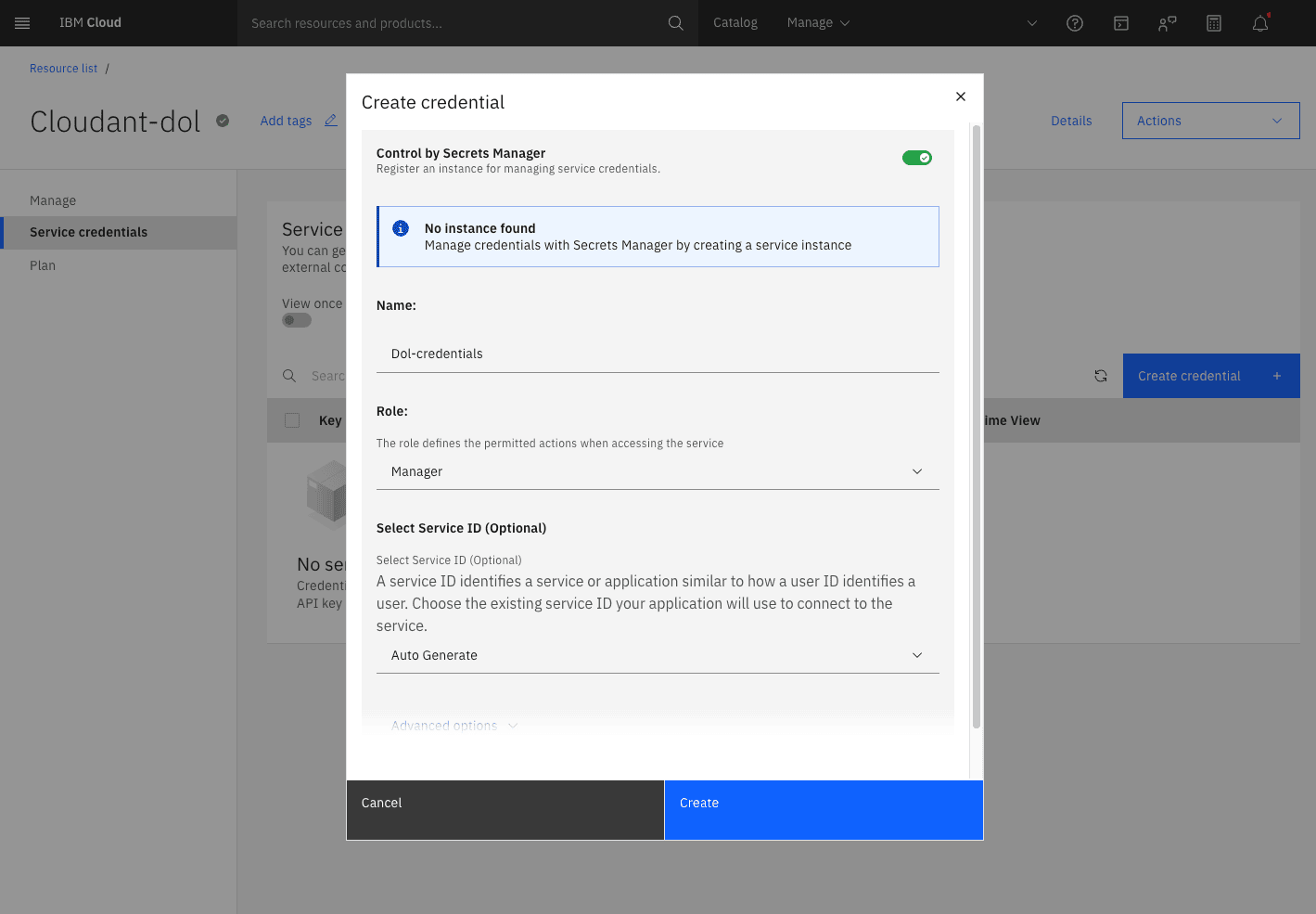Toggle the View once switch
The image size is (1316, 914).
pos(297,320)
